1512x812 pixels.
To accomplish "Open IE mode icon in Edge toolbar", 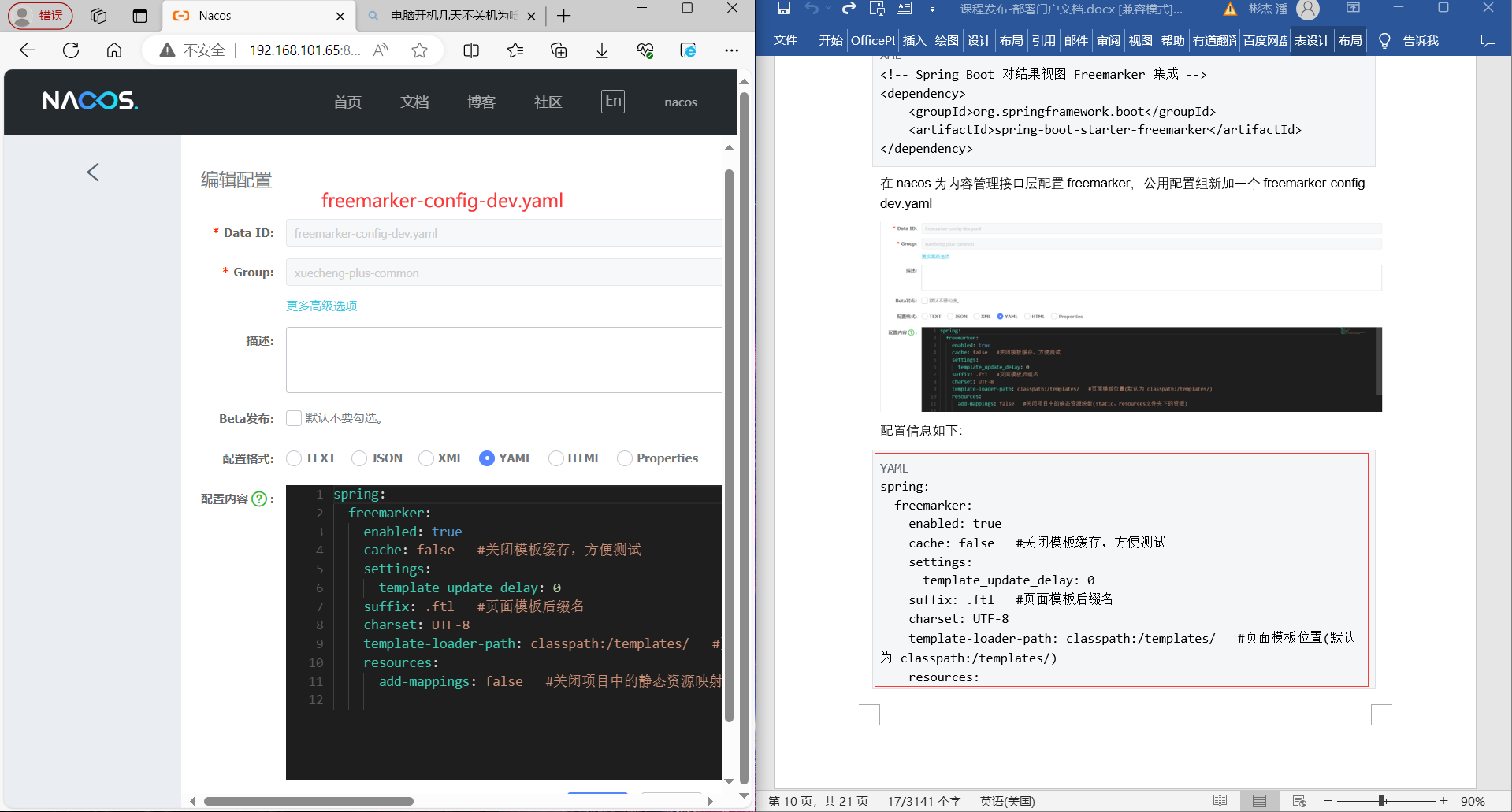I will [x=689, y=50].
